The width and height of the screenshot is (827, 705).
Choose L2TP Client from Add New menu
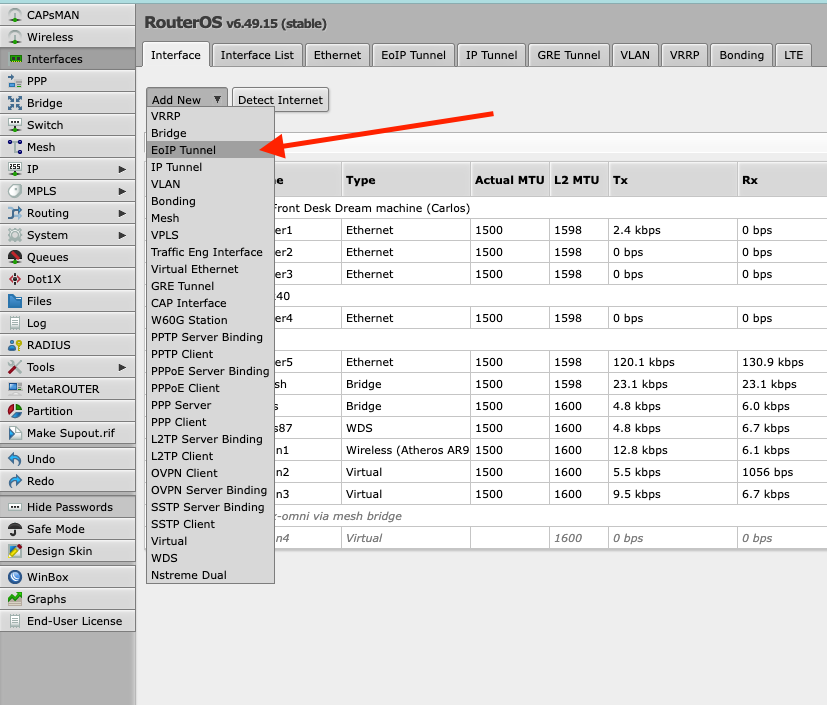pyautogui.click(x=210, y=456)
